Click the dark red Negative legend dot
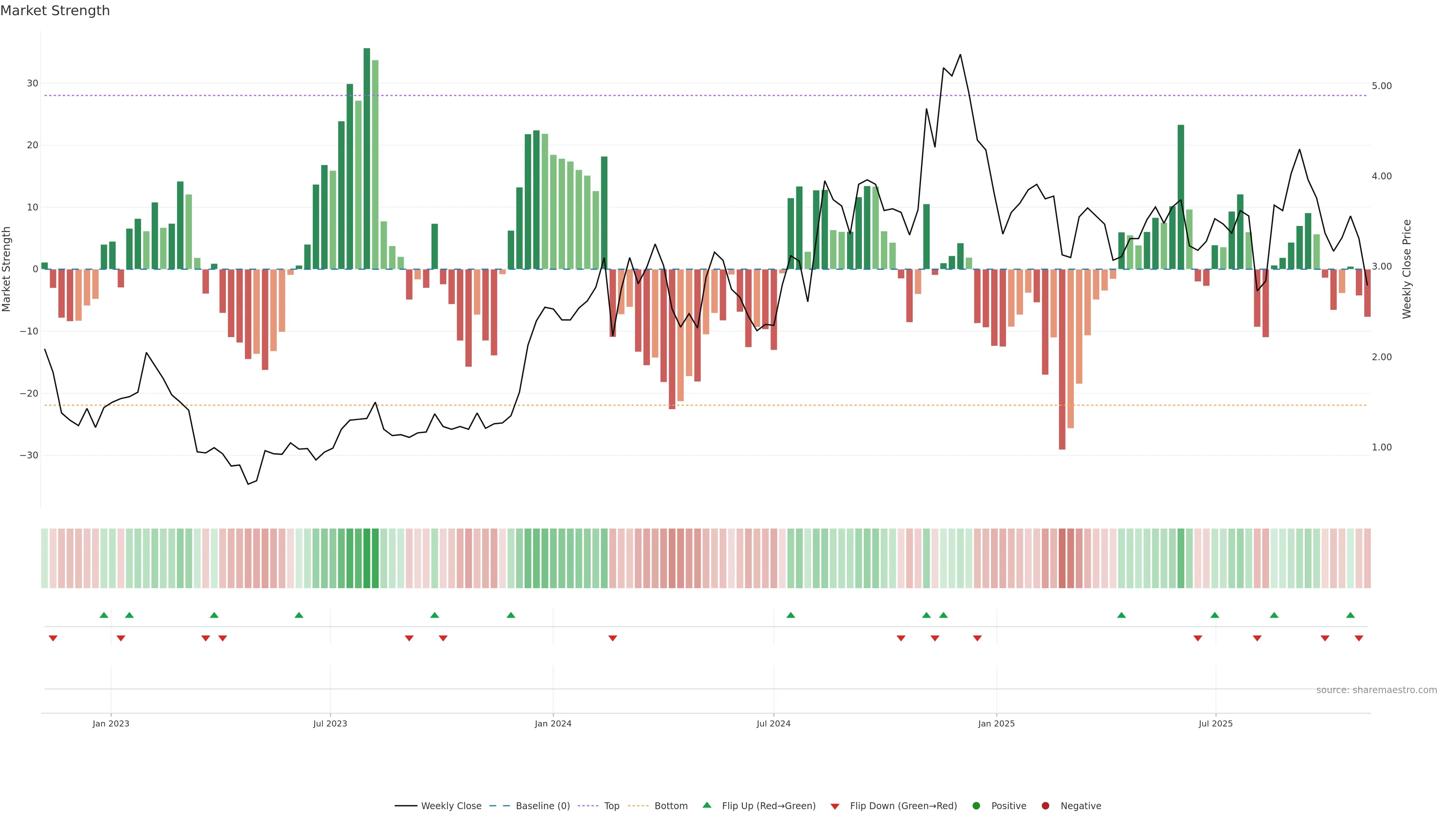 [1045, 806]
